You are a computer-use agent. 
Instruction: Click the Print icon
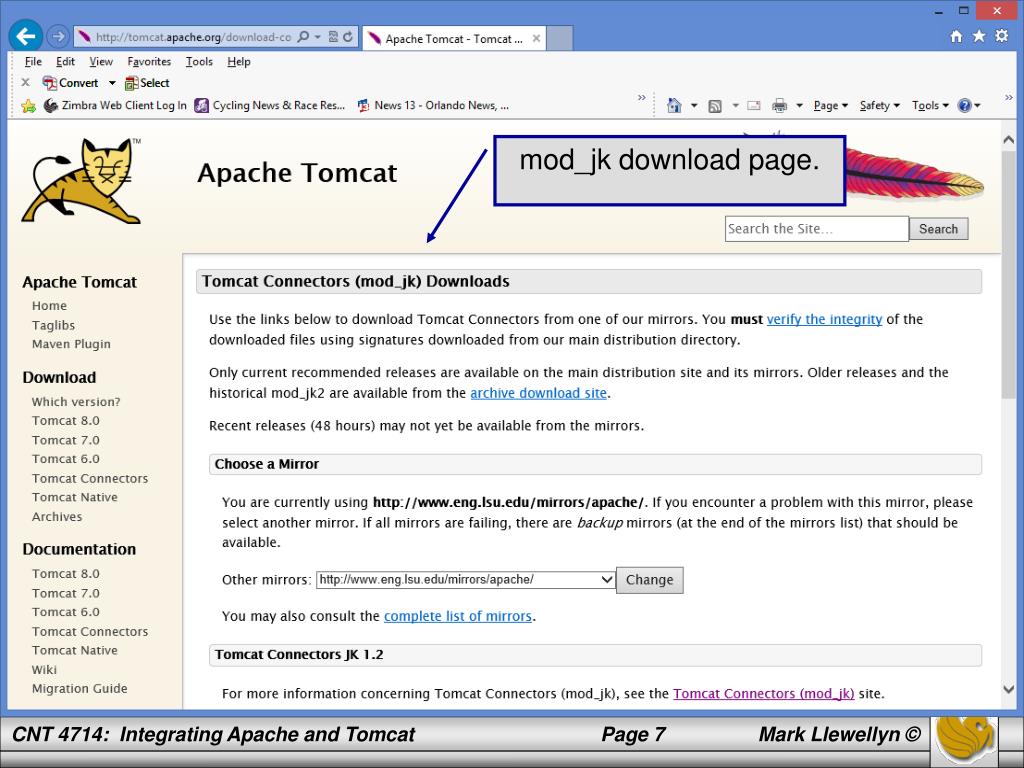tap(779, 105)
